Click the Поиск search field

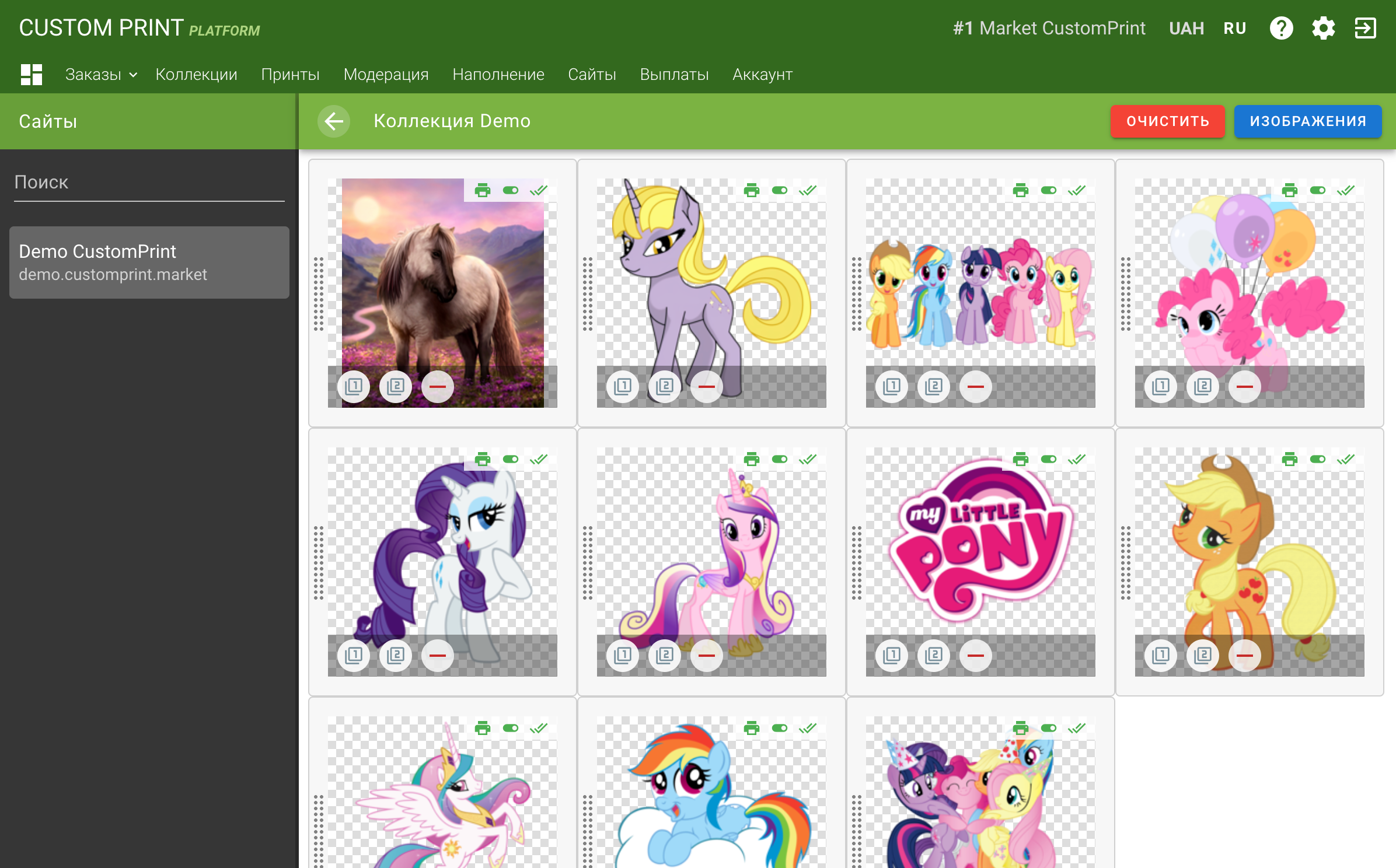pyautogui.click(x=149, y=183)
